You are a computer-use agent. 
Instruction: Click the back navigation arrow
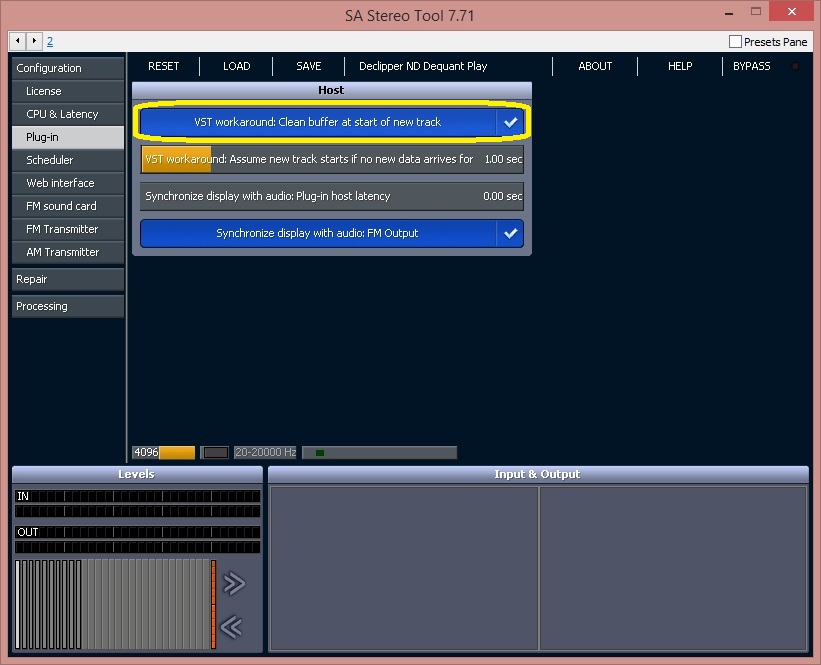18,41
